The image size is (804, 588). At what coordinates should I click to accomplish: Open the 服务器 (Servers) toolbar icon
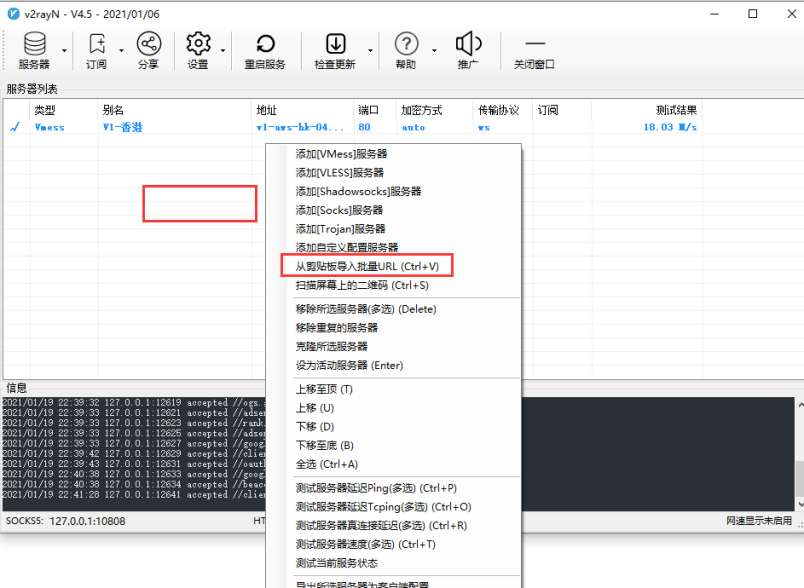[x=35, y=45]
